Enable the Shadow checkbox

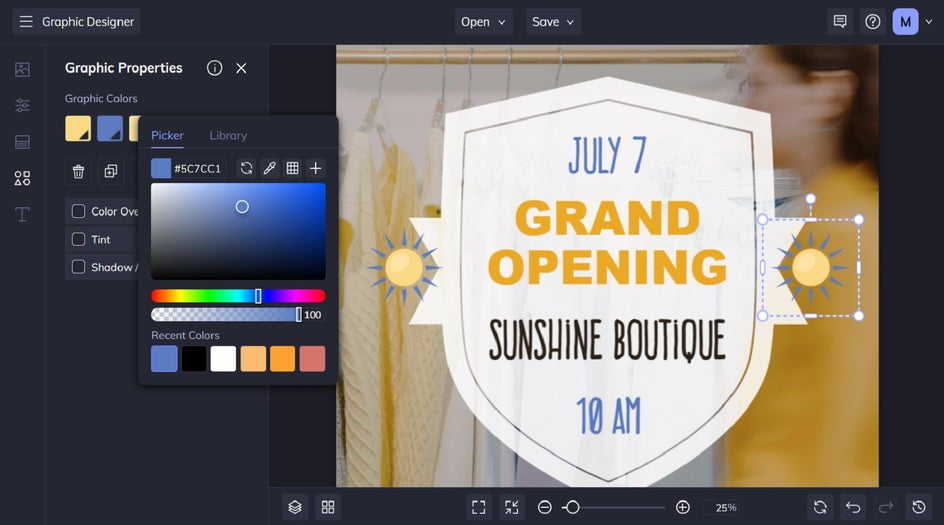78,267
